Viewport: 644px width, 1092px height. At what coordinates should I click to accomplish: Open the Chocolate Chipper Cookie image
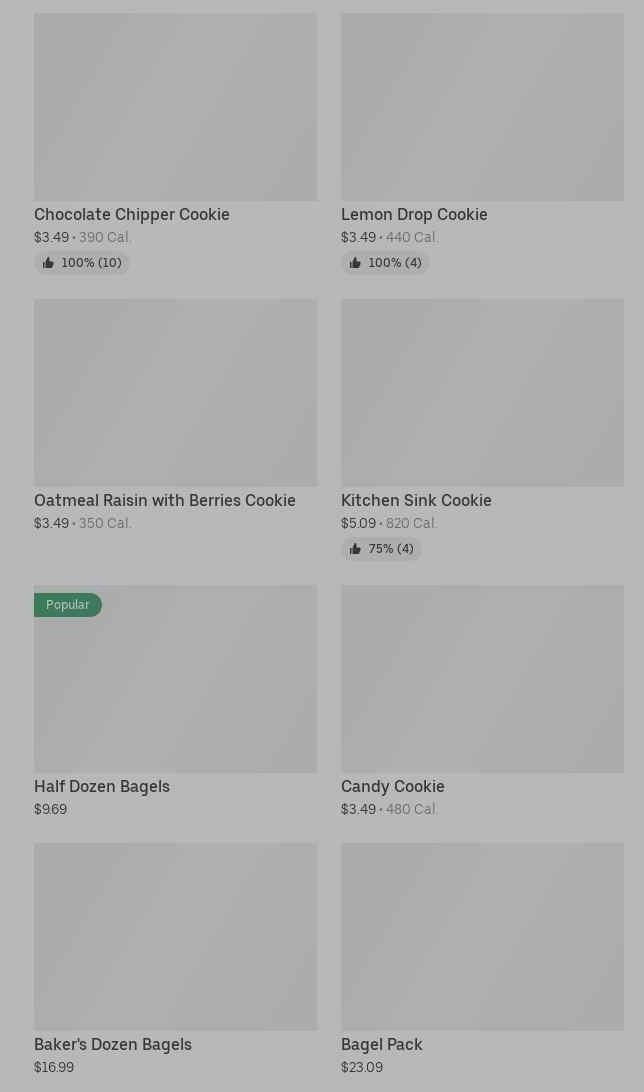[x=175, y=107]
